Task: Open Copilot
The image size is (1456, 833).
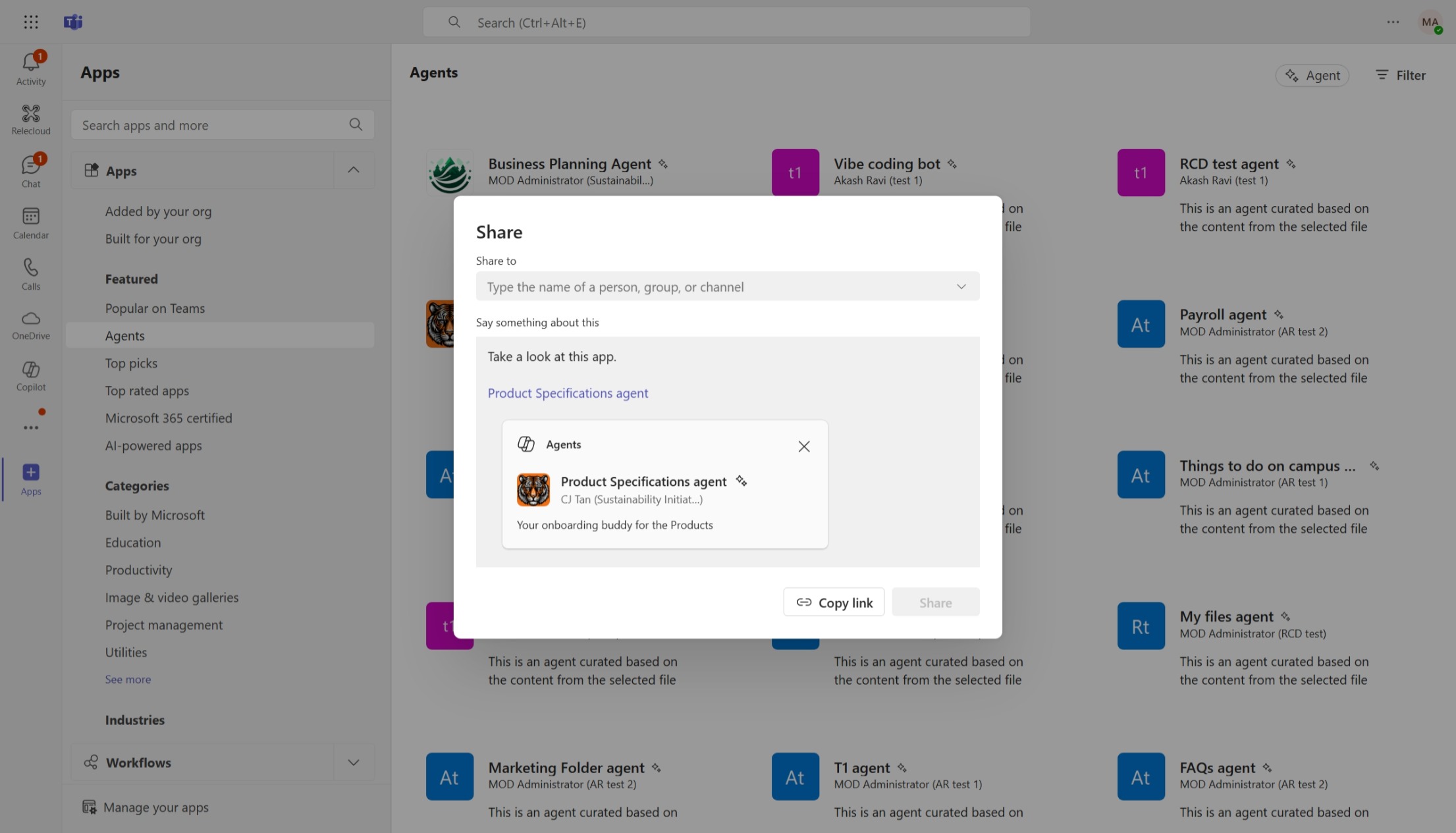Action: pyautogui.click(x=30, y=375)
